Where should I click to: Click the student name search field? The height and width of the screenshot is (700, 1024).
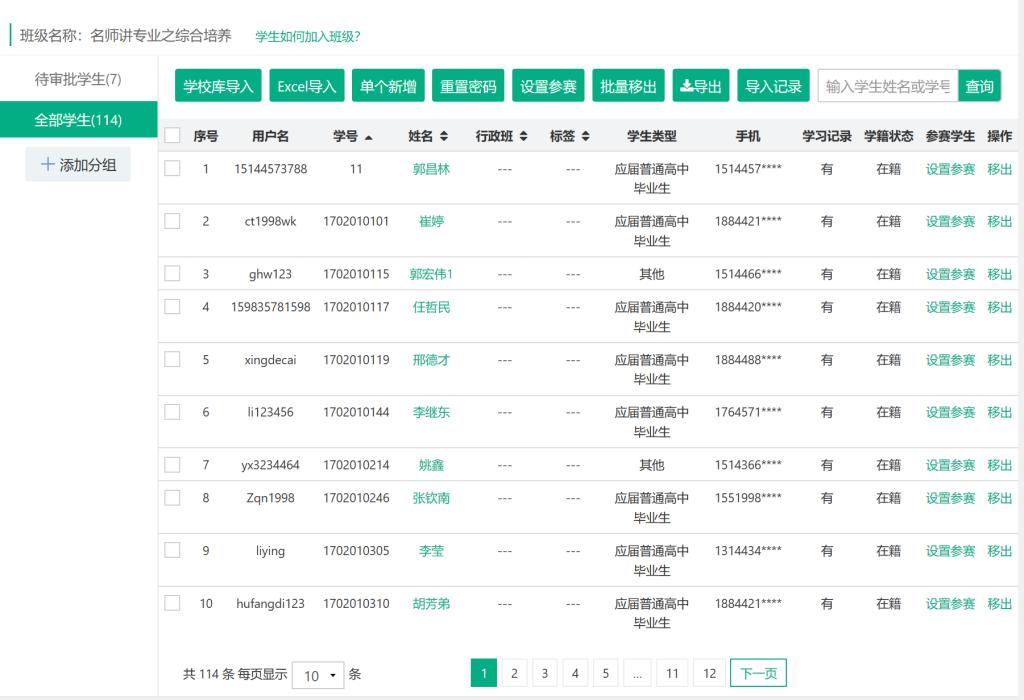[x=887, y=87]
